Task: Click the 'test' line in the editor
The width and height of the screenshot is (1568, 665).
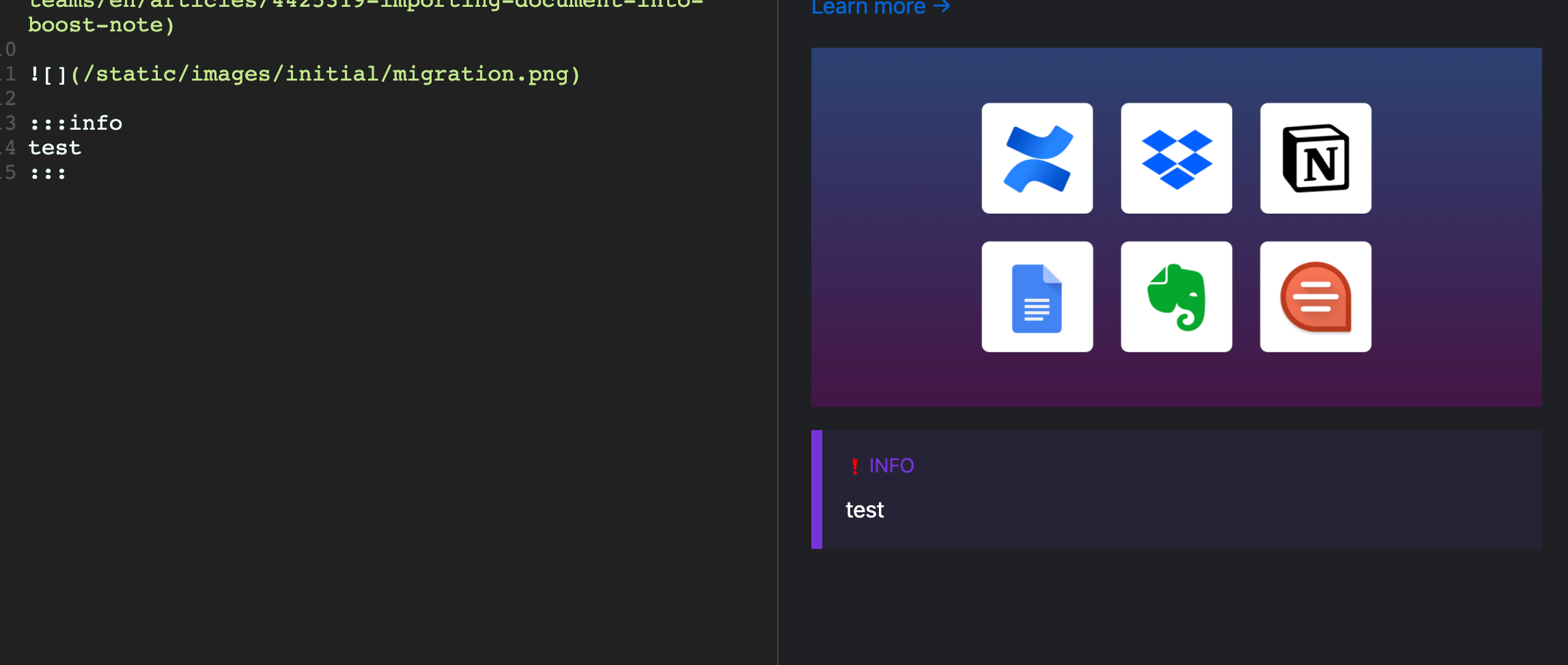Action: click(55, 147)
